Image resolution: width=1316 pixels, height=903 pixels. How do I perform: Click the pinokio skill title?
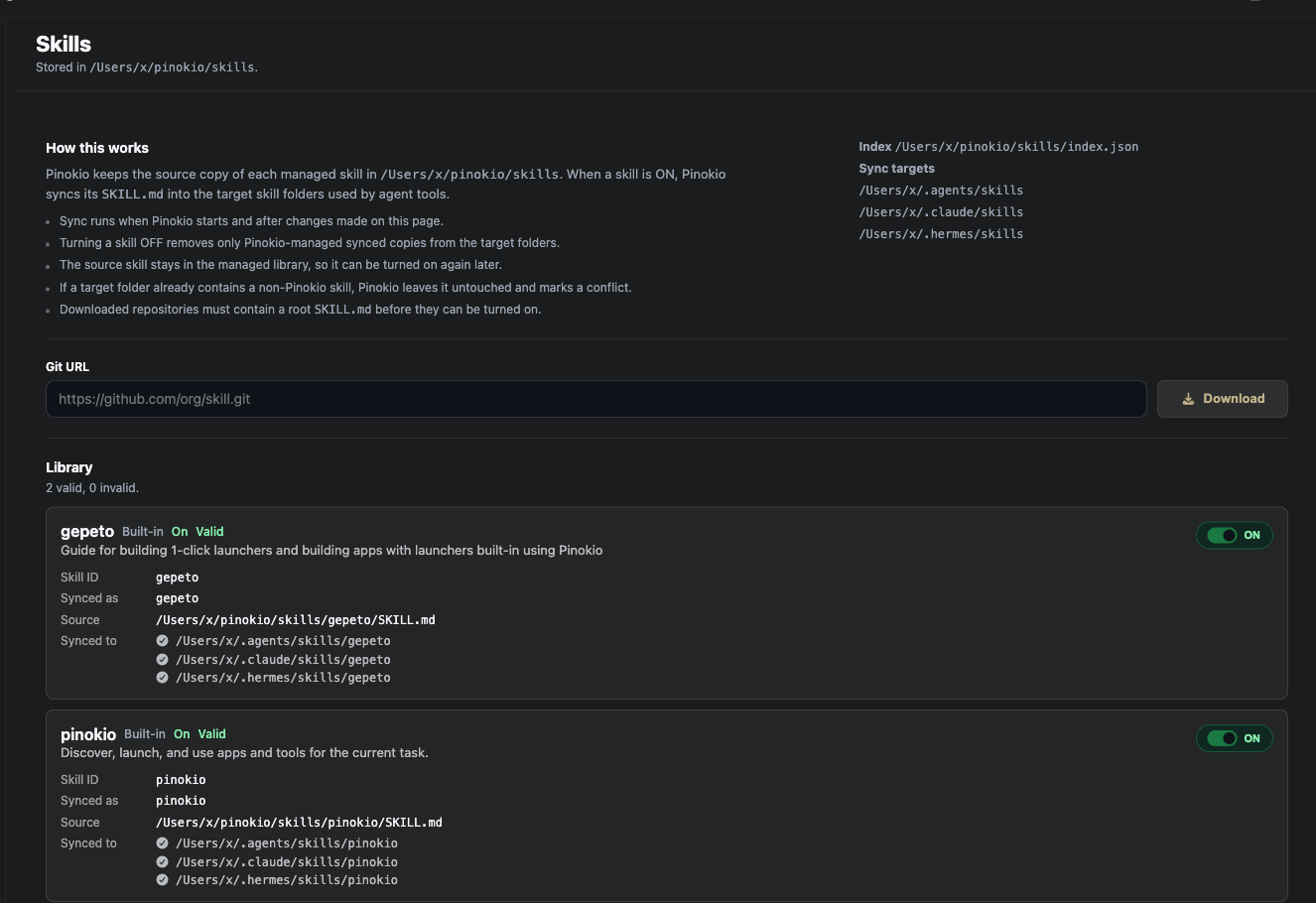(x=88, y=734)
